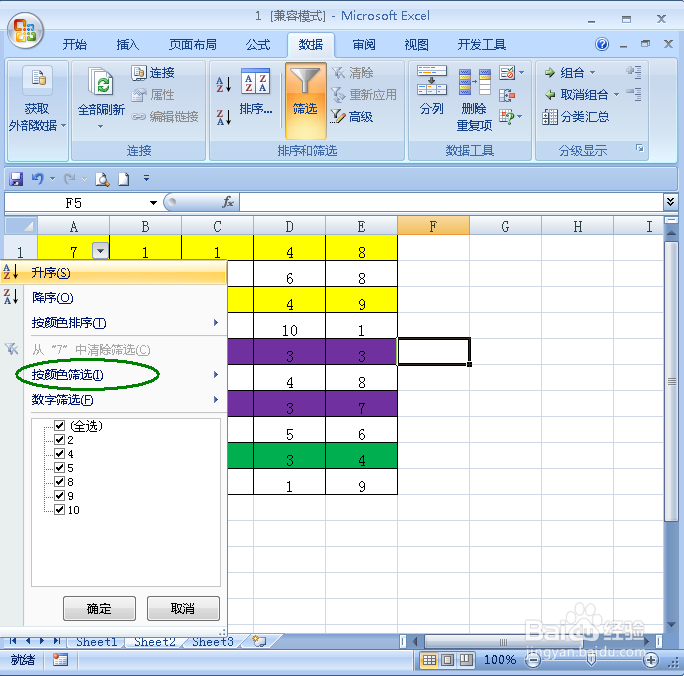Image resolution: width=684 pixels, height=676 pixels.
Task: Select Sort Ascending menu item
Action: (114, 273)
